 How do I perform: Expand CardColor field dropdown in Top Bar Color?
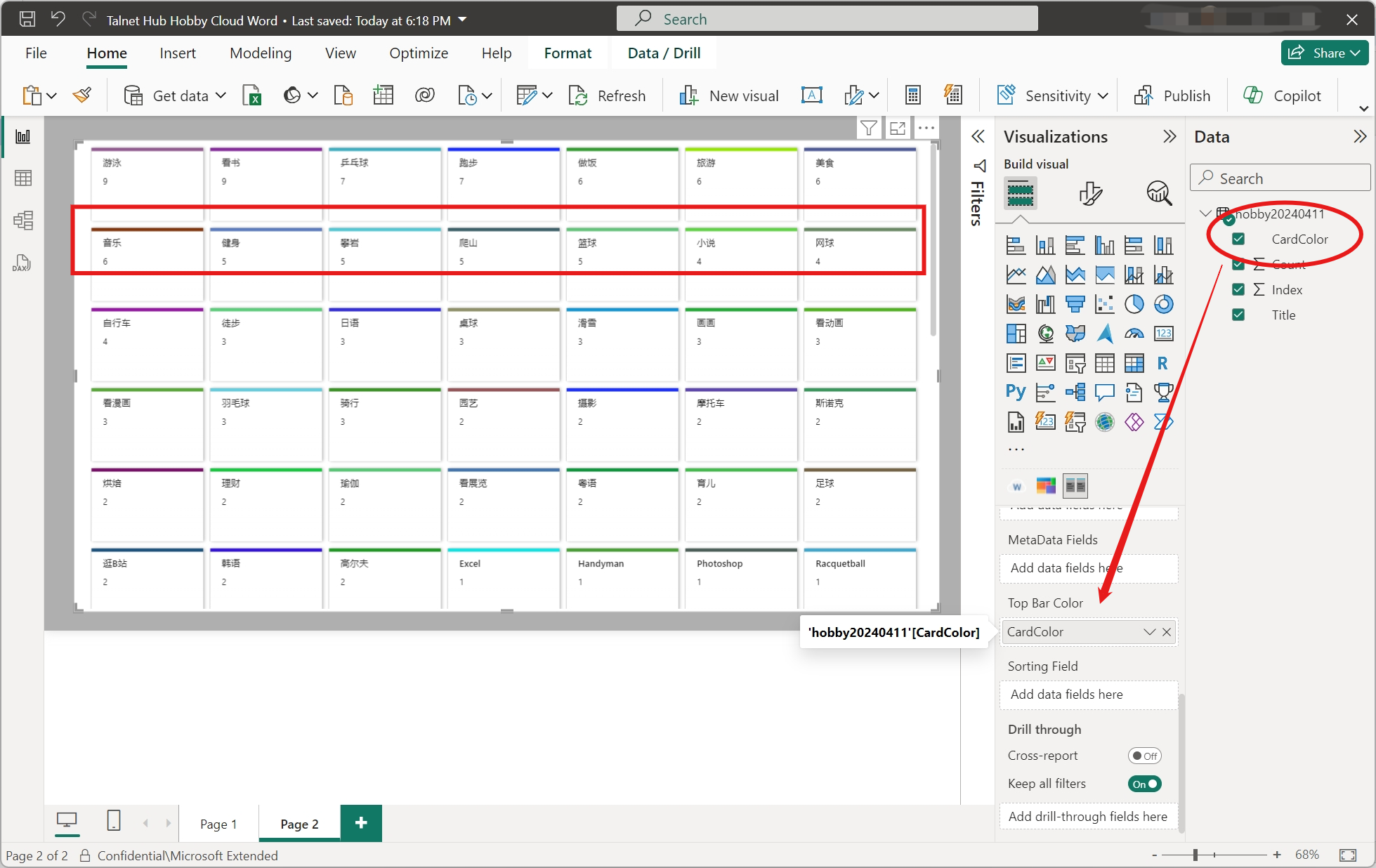(x=1149, y=632)
